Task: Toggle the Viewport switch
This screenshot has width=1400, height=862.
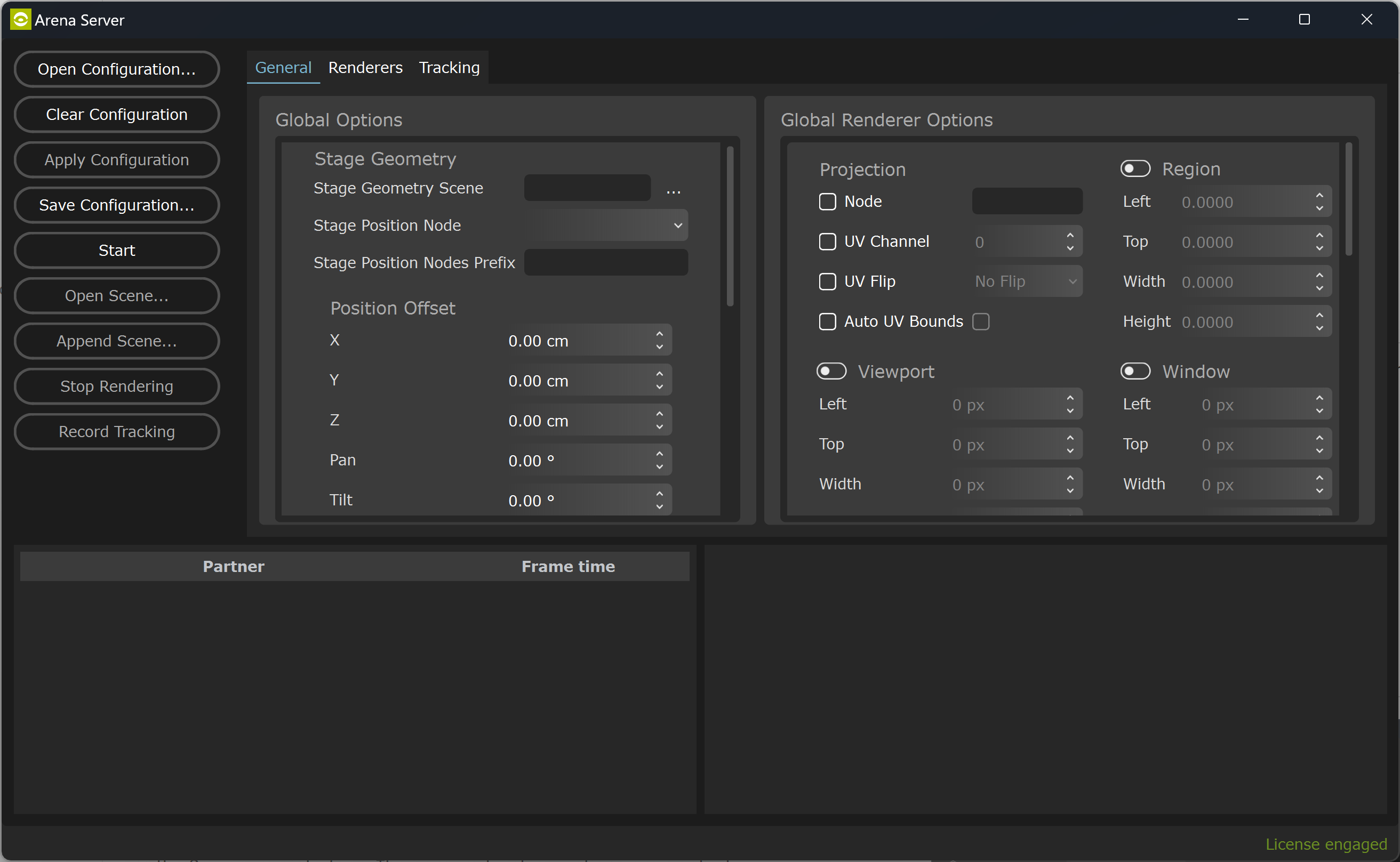Action: [x=831, y=371]
